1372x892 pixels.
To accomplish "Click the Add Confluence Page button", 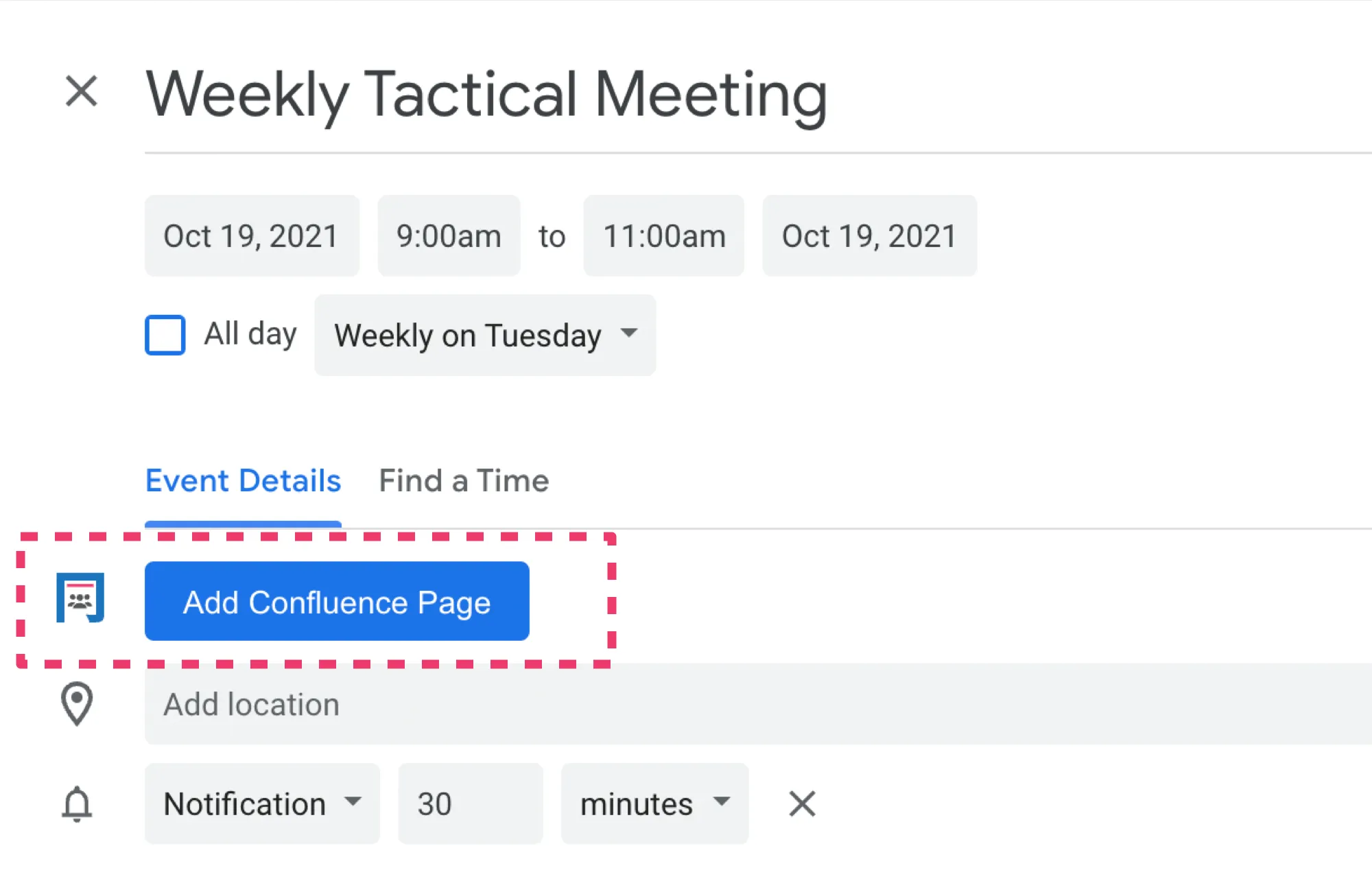I will [x=337, y=602].
